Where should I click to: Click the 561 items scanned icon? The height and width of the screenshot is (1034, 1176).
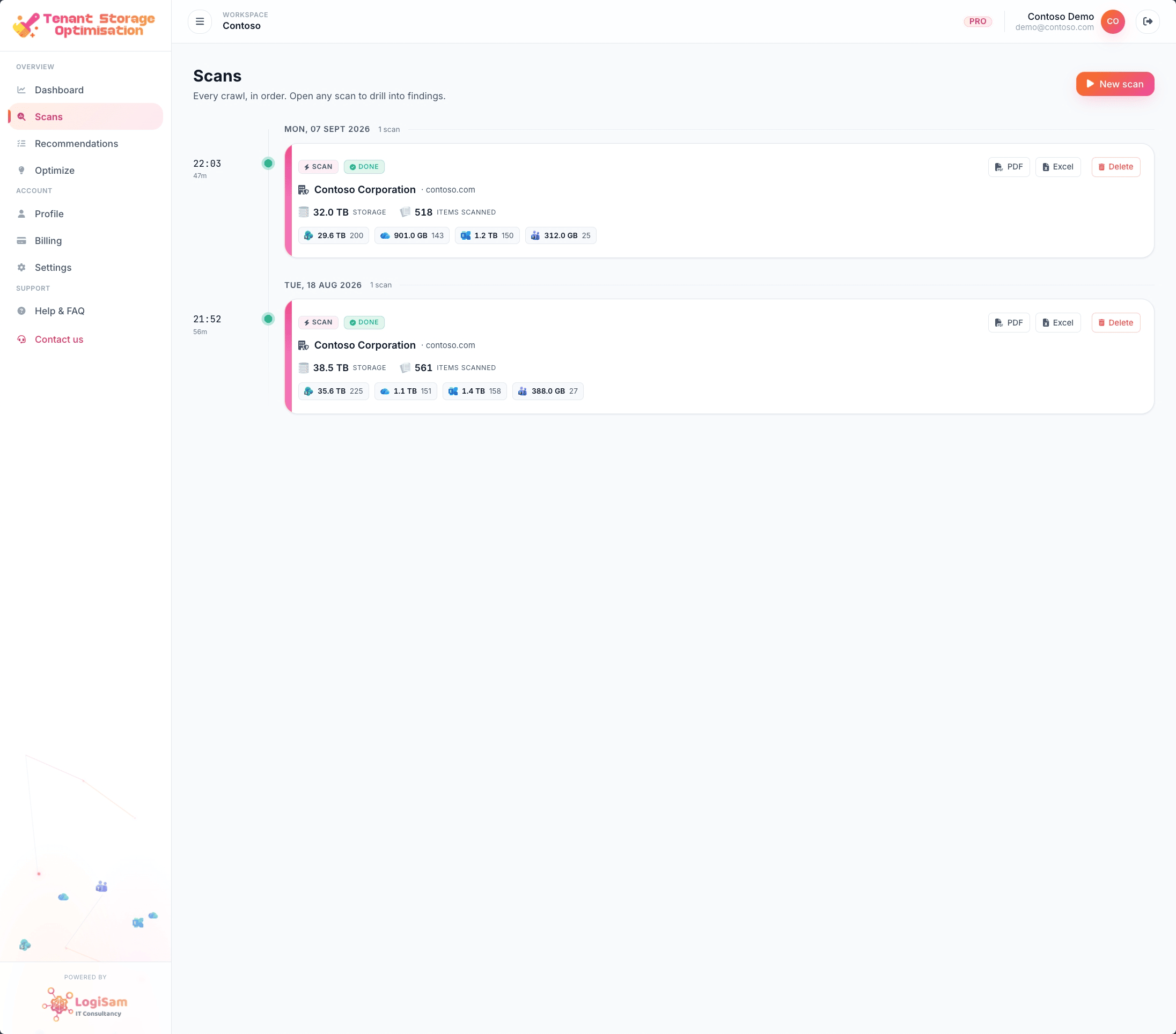[405, 368]
